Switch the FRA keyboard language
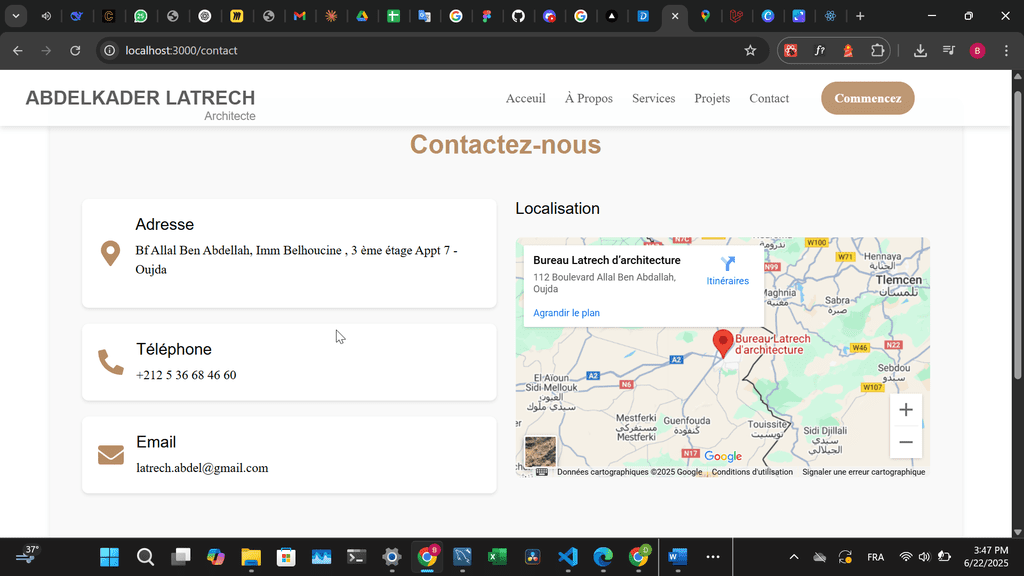This screenshot has width=1024, height=576. point(875,556)
